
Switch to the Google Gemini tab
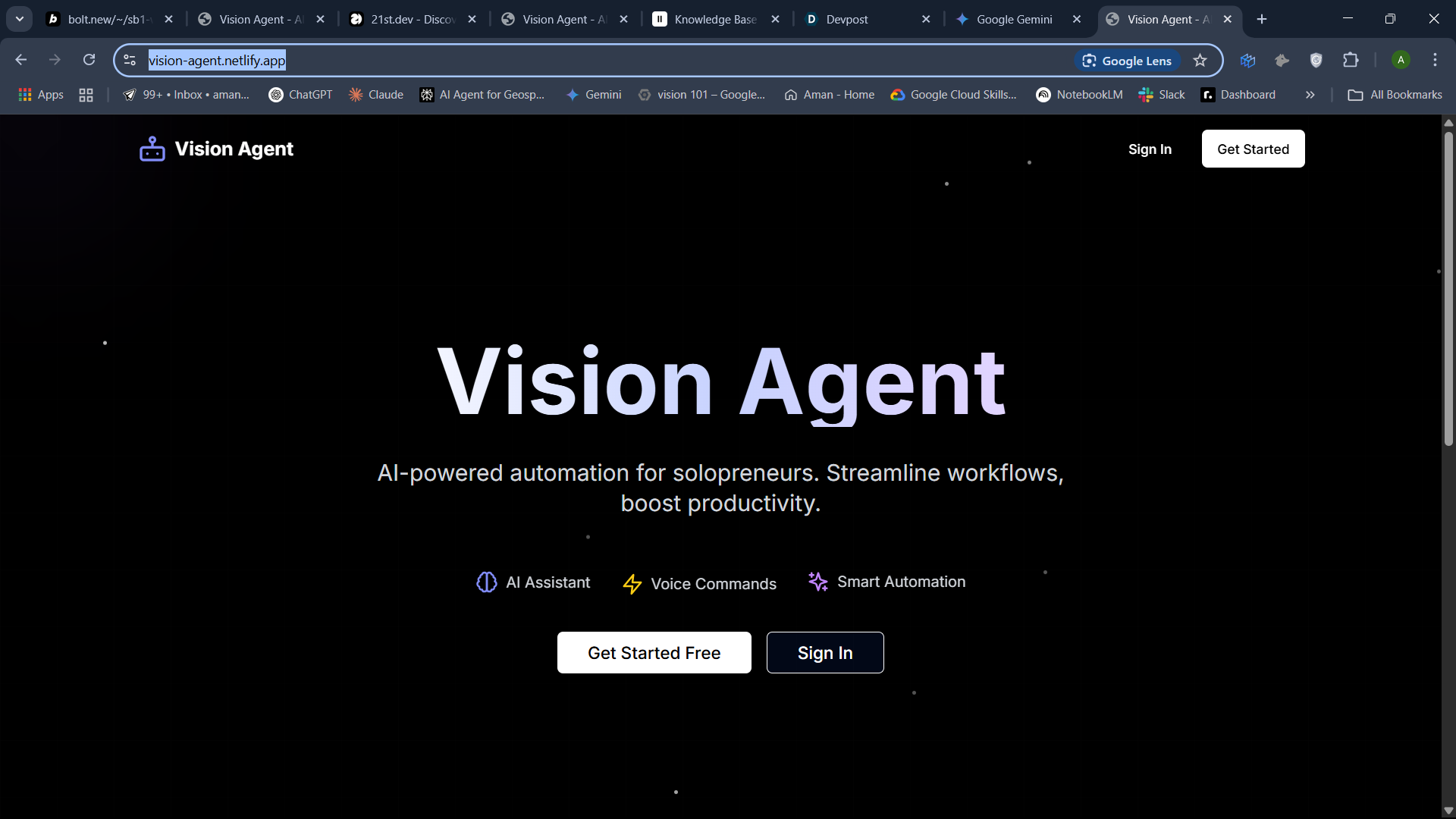1014,20
